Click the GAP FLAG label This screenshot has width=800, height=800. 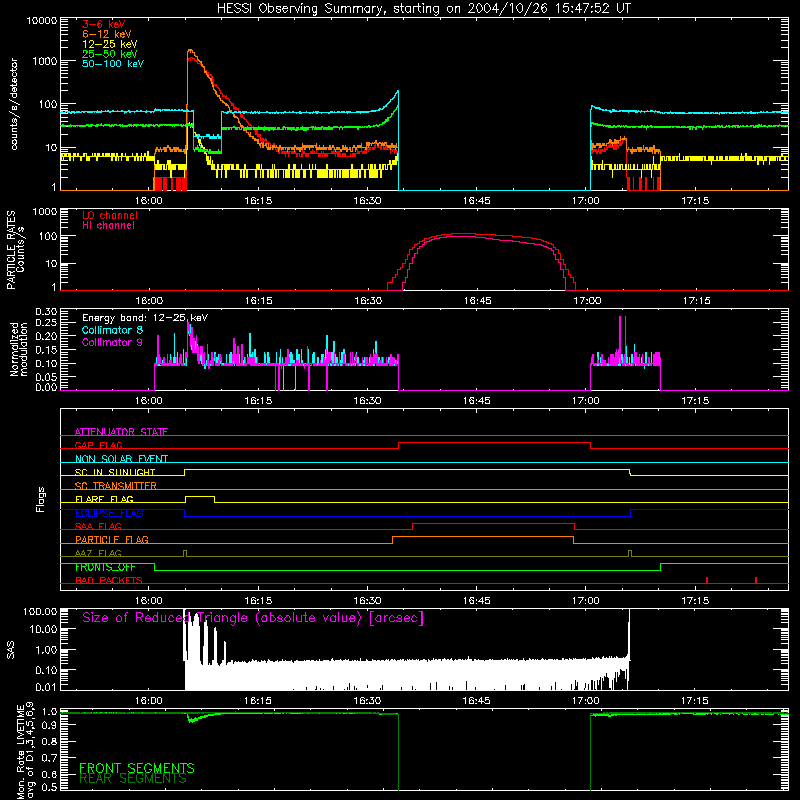98,445
